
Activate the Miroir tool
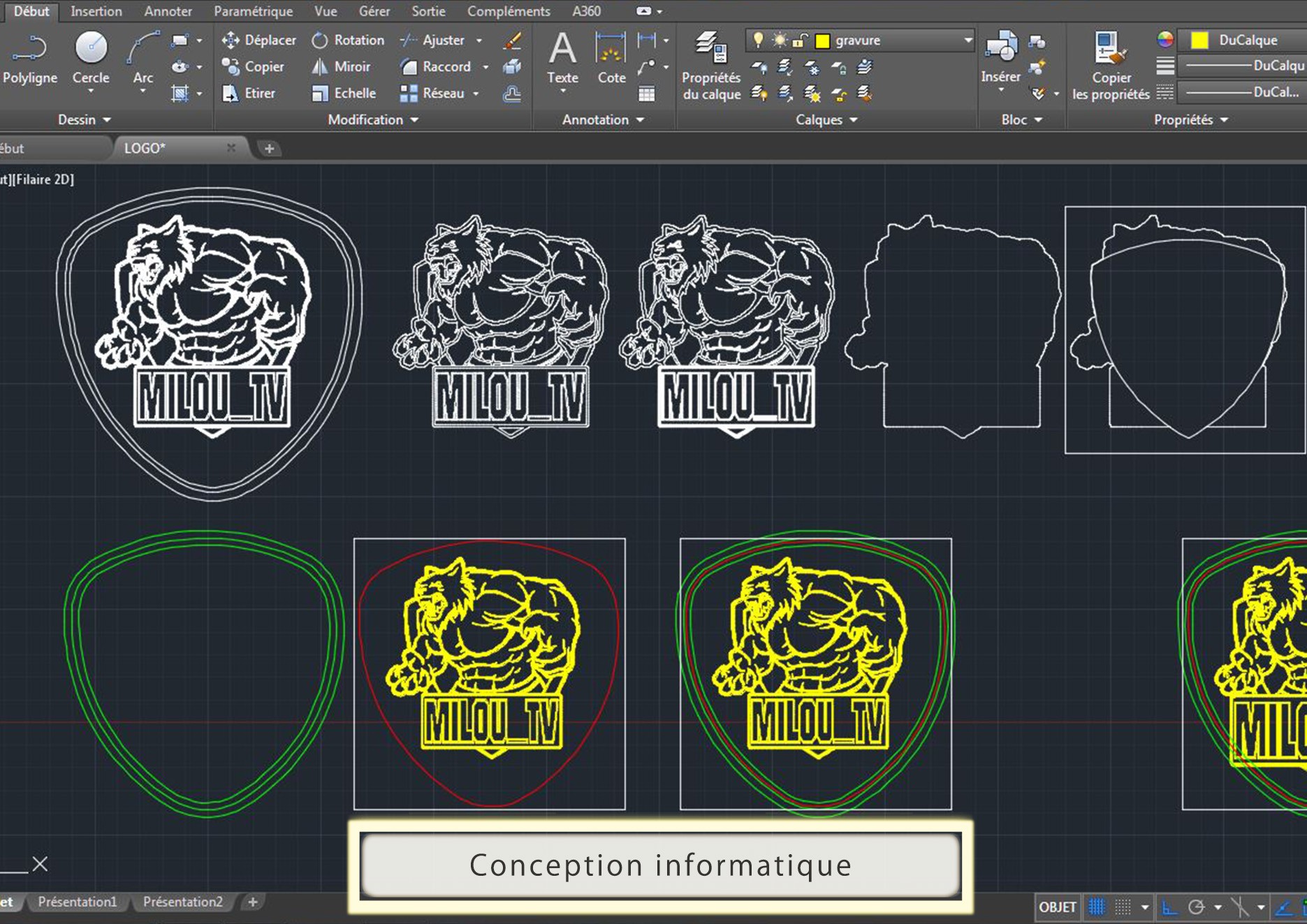[341, 66]
